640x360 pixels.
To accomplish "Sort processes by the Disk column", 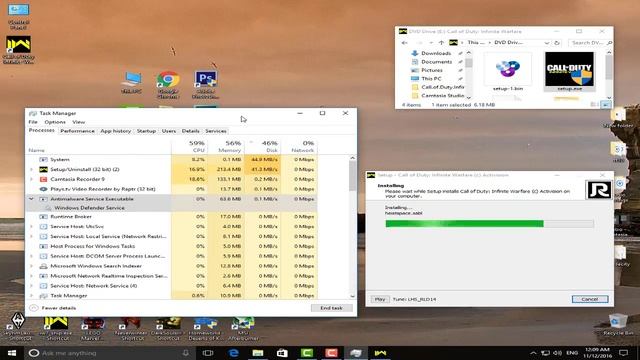I will tap(262, 146).
